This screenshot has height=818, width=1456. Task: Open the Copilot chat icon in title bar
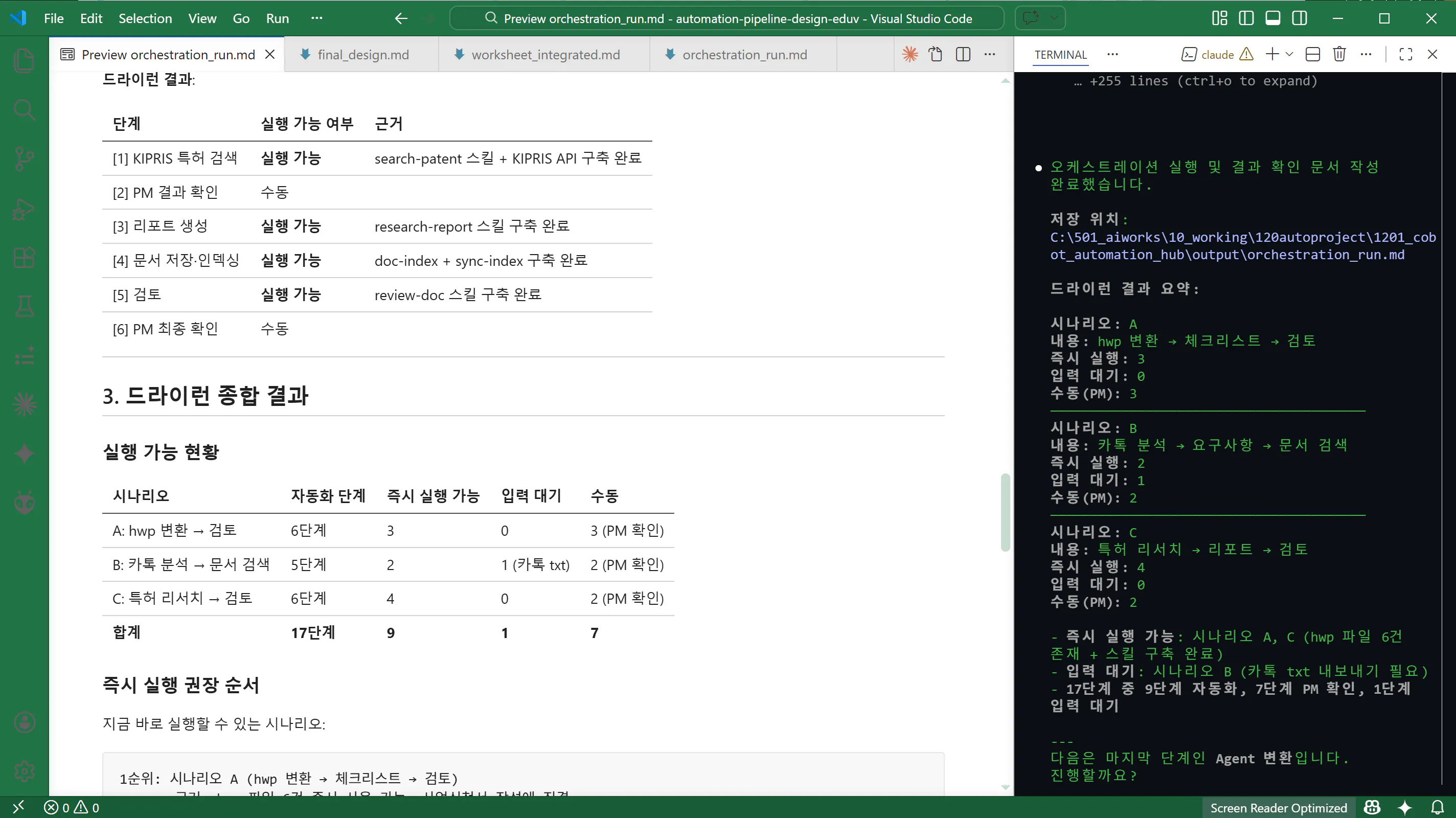(x=1030, y=18)
